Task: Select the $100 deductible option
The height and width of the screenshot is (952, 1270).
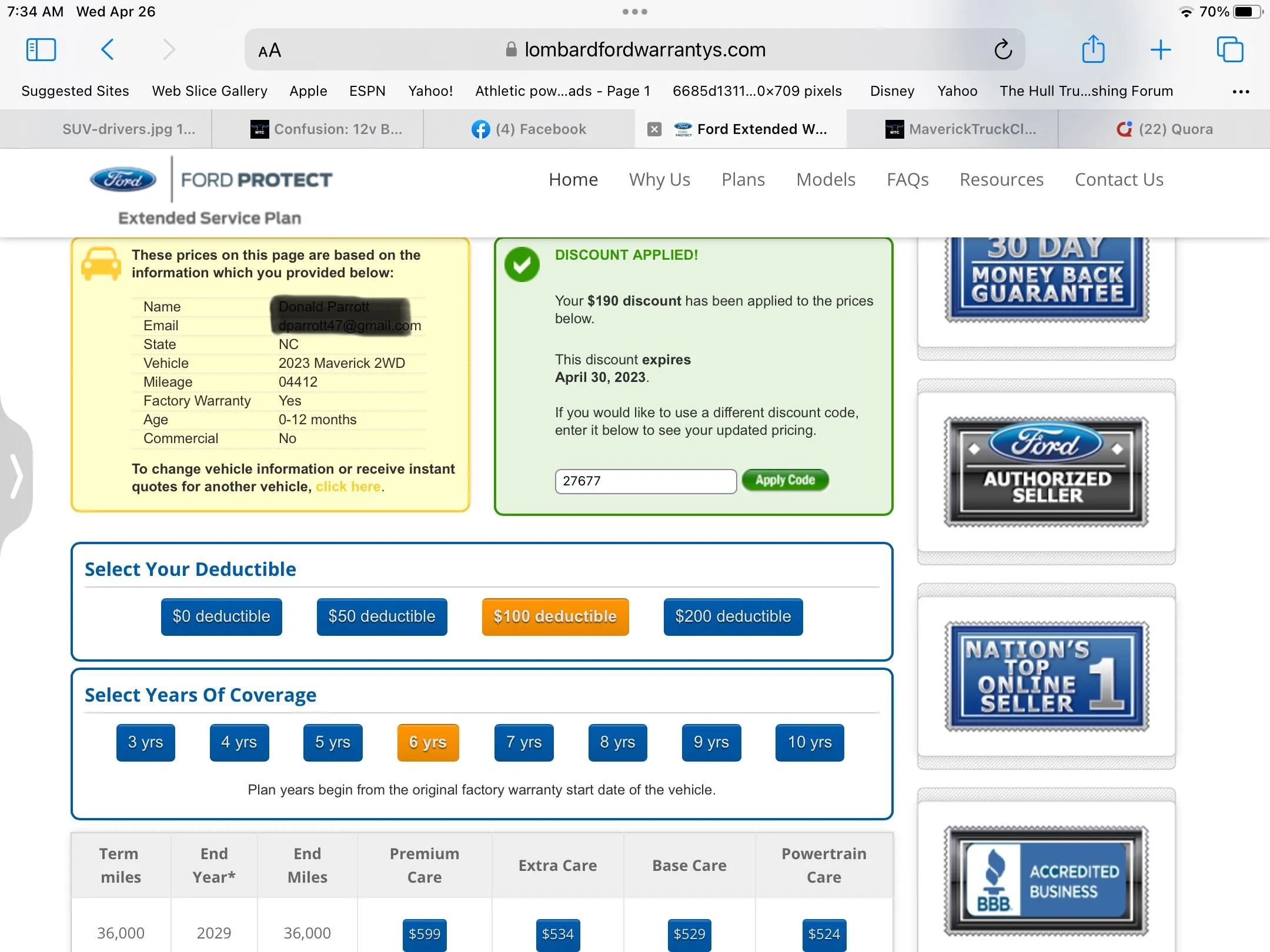Action: 556,616
